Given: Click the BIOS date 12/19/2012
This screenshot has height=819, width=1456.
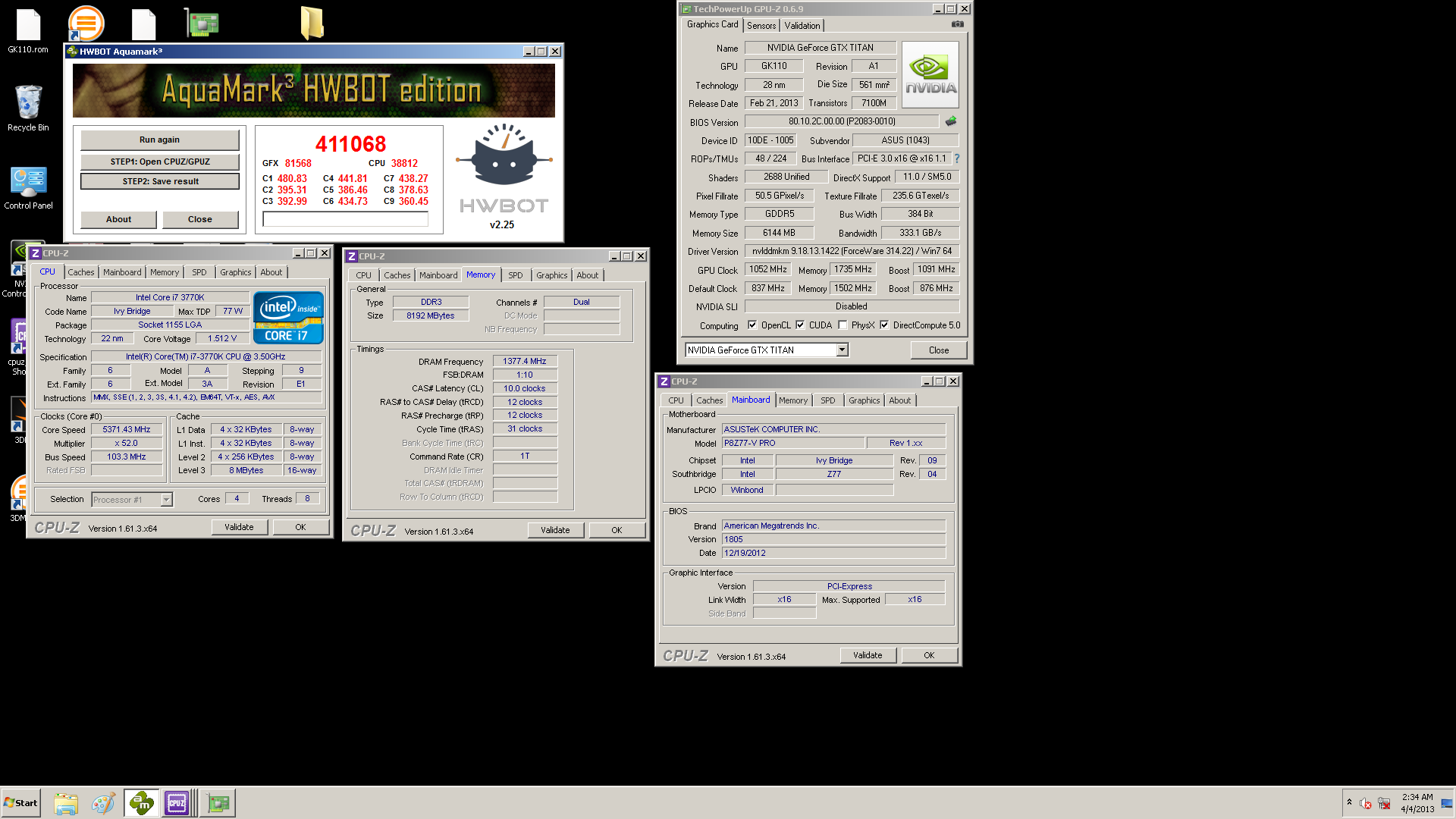Looking at the screenshot, I should (x=833, y=553).
